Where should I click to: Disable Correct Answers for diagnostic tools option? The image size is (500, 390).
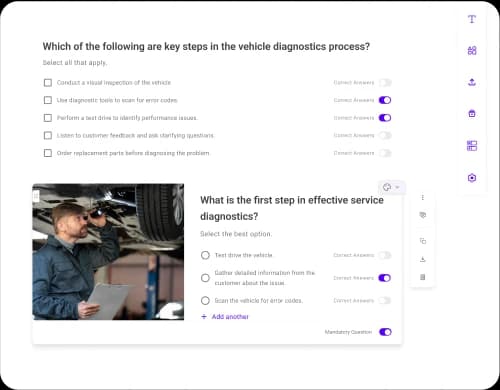click(x=385, y=100)
